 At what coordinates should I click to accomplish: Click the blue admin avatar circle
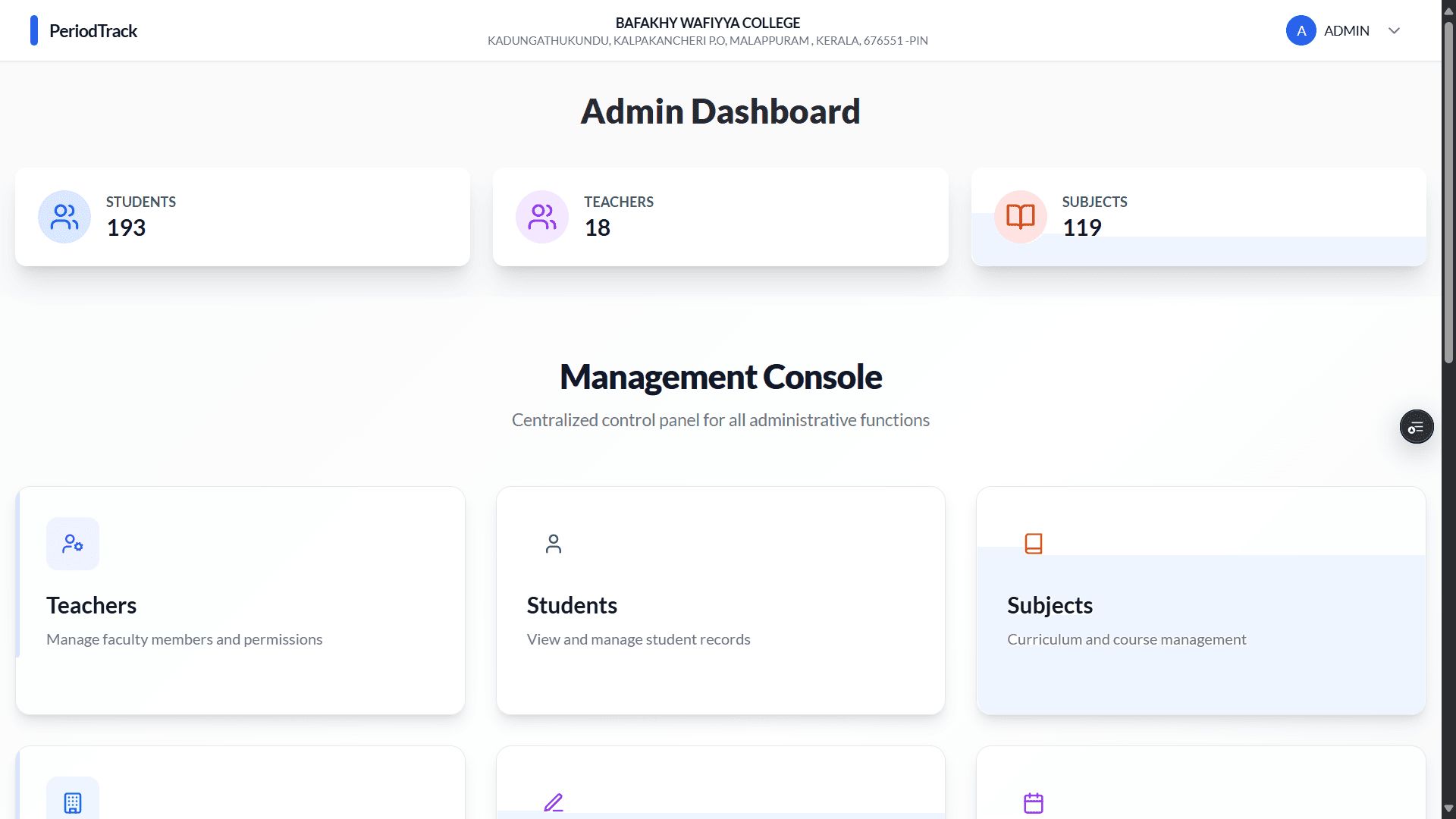click(1301, 30)
